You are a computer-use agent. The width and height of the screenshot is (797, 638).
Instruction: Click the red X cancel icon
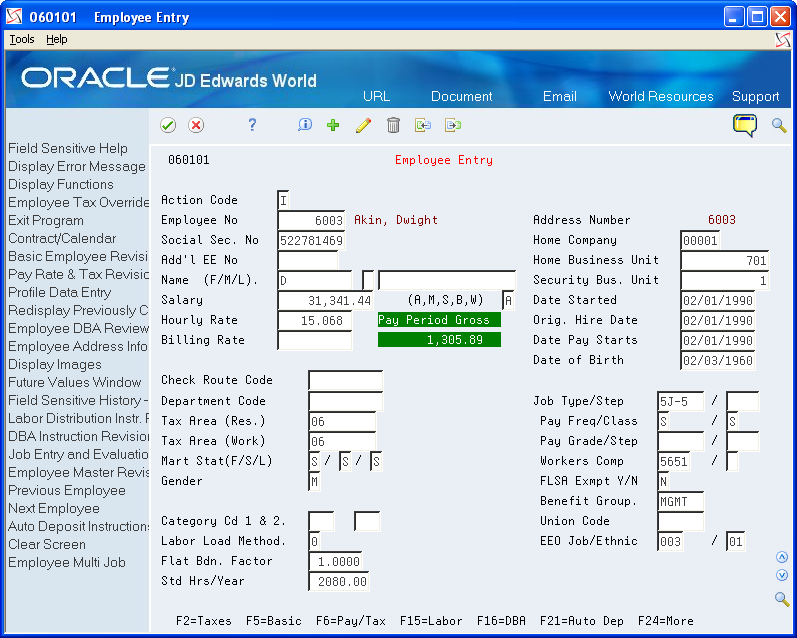196,125
